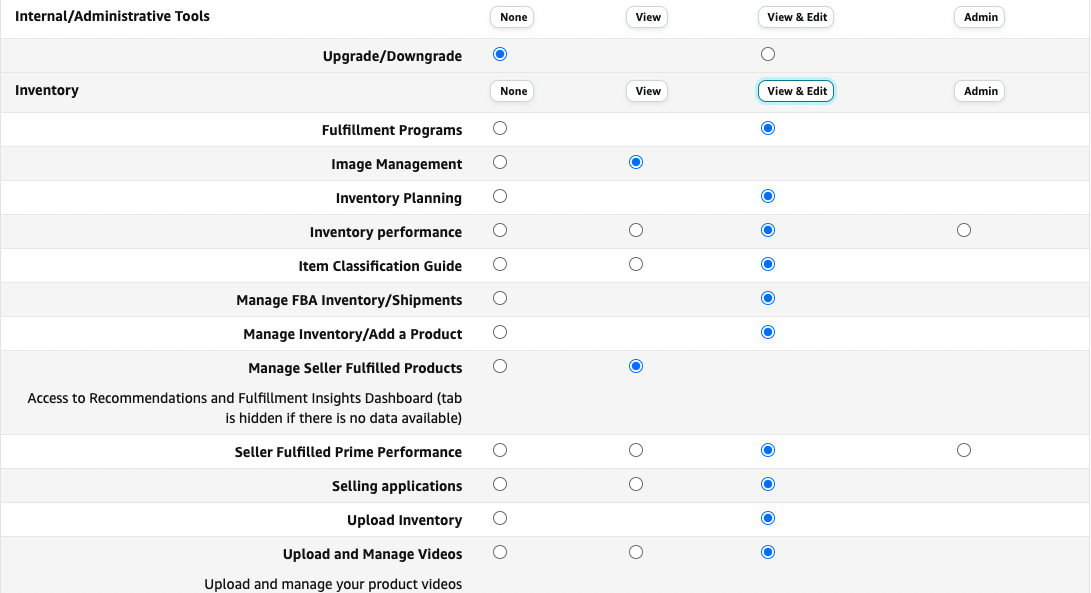Select Admin for Inventory performance
This screenshot has height=593, width=1091.
pyautogui.click(x=963, y=230)
